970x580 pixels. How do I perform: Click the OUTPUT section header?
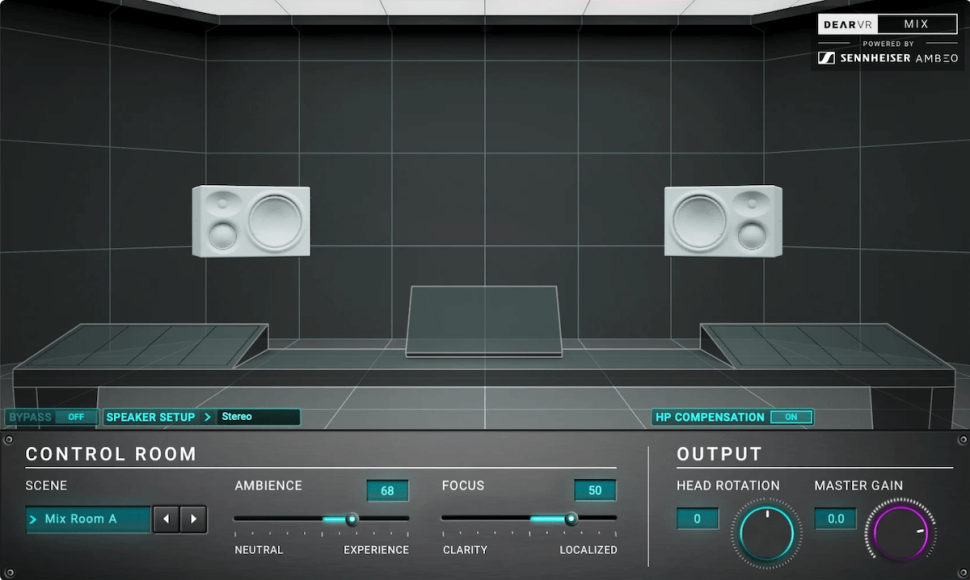(719, 454)
